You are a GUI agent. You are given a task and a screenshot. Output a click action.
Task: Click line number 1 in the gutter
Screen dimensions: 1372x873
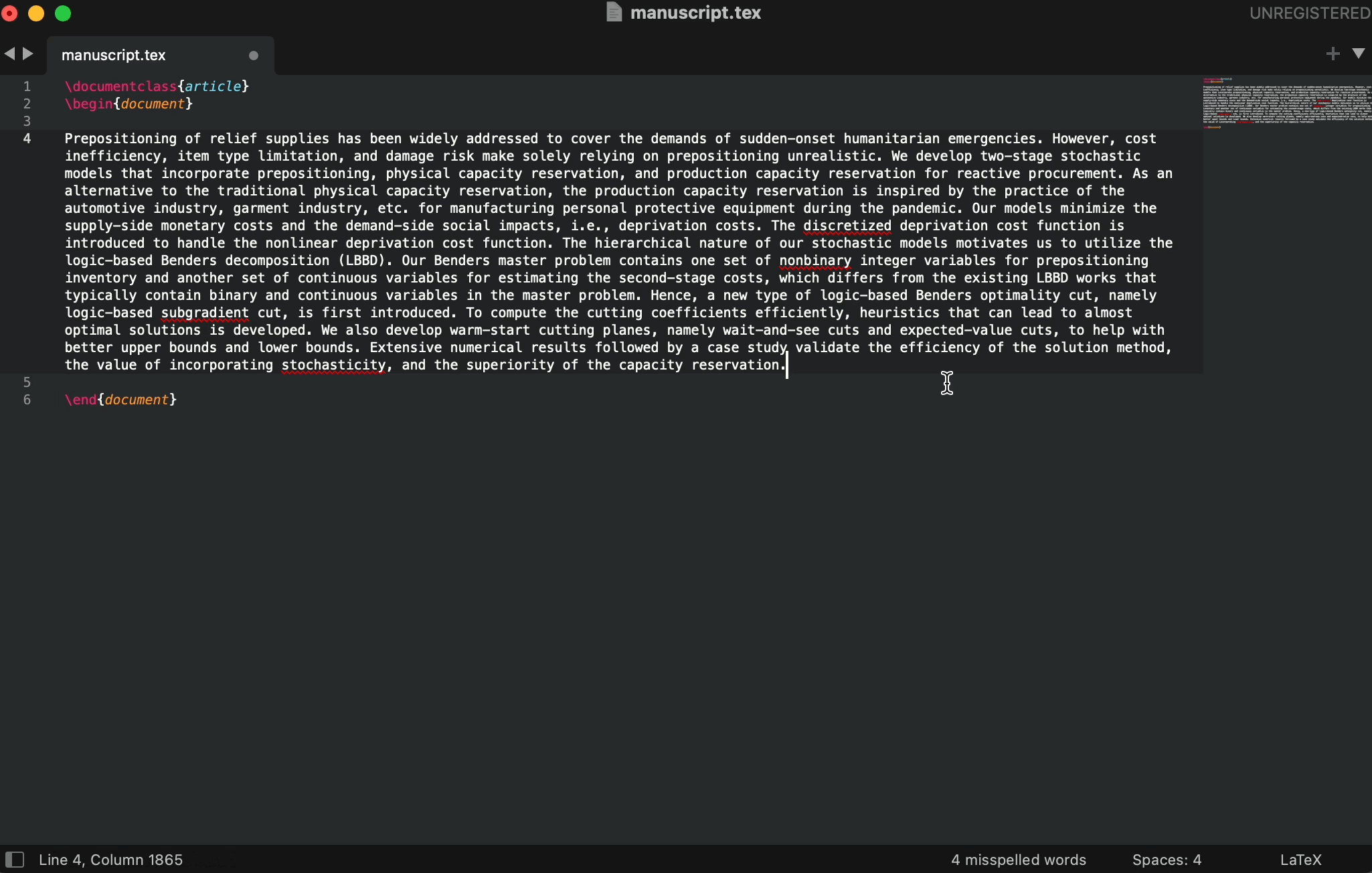coord(27,86)
